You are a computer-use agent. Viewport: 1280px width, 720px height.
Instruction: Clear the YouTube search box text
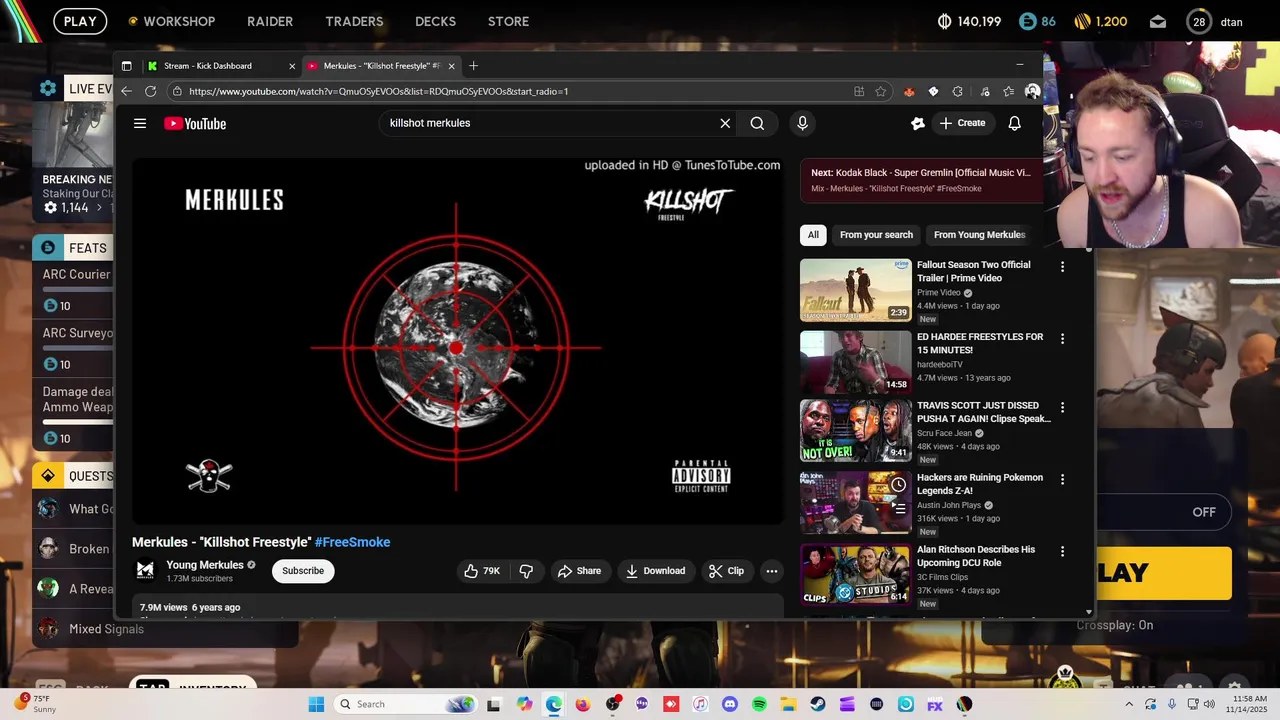pyautogui.click(x=725, y=123)
